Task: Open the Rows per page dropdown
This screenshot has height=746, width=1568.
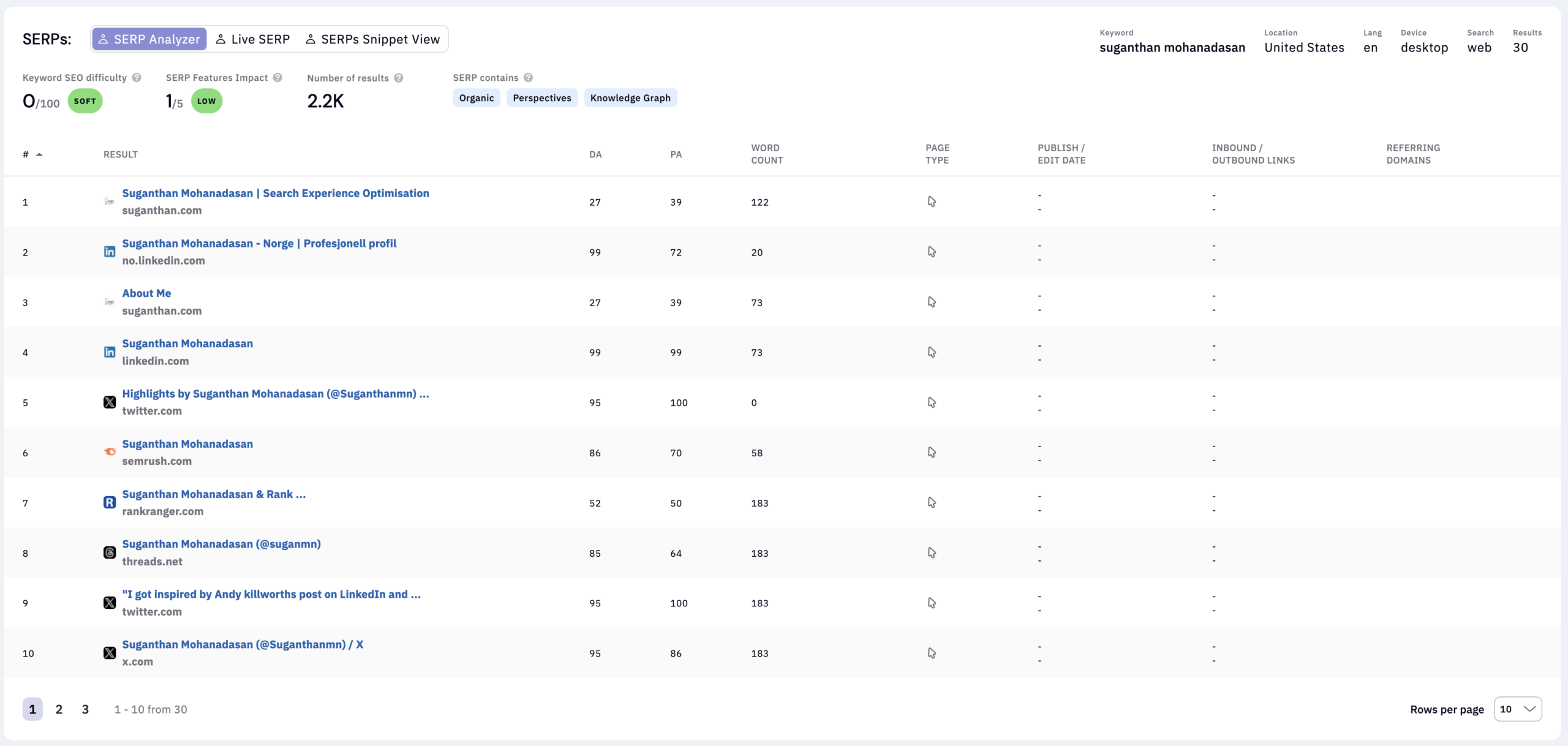Action: [x=1518, y=709]
